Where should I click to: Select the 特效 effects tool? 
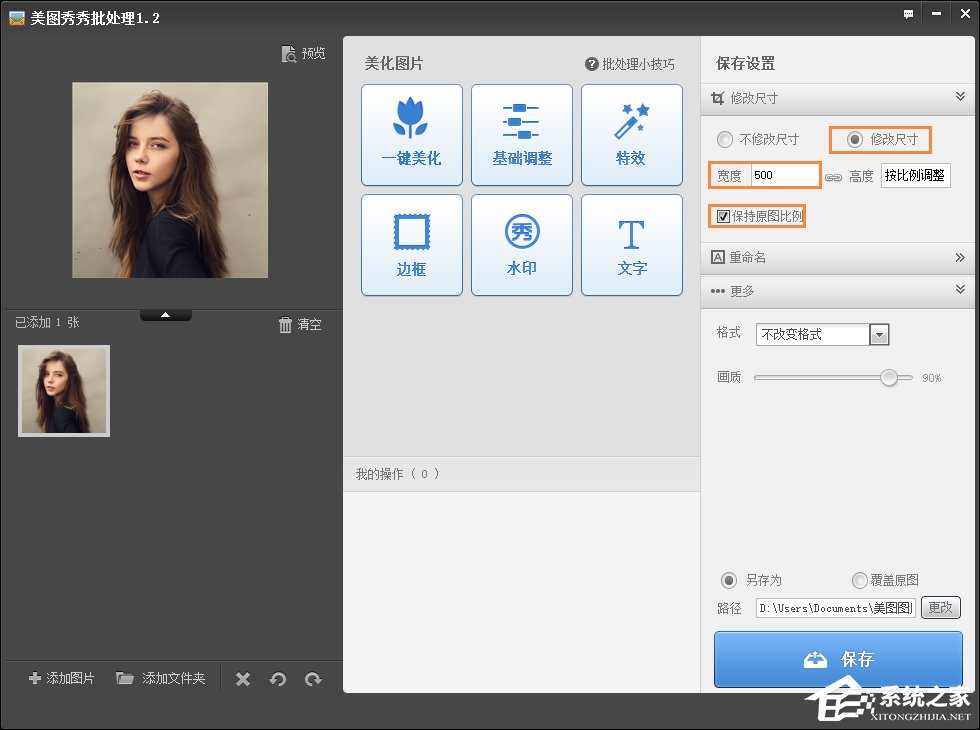[631, 135]
